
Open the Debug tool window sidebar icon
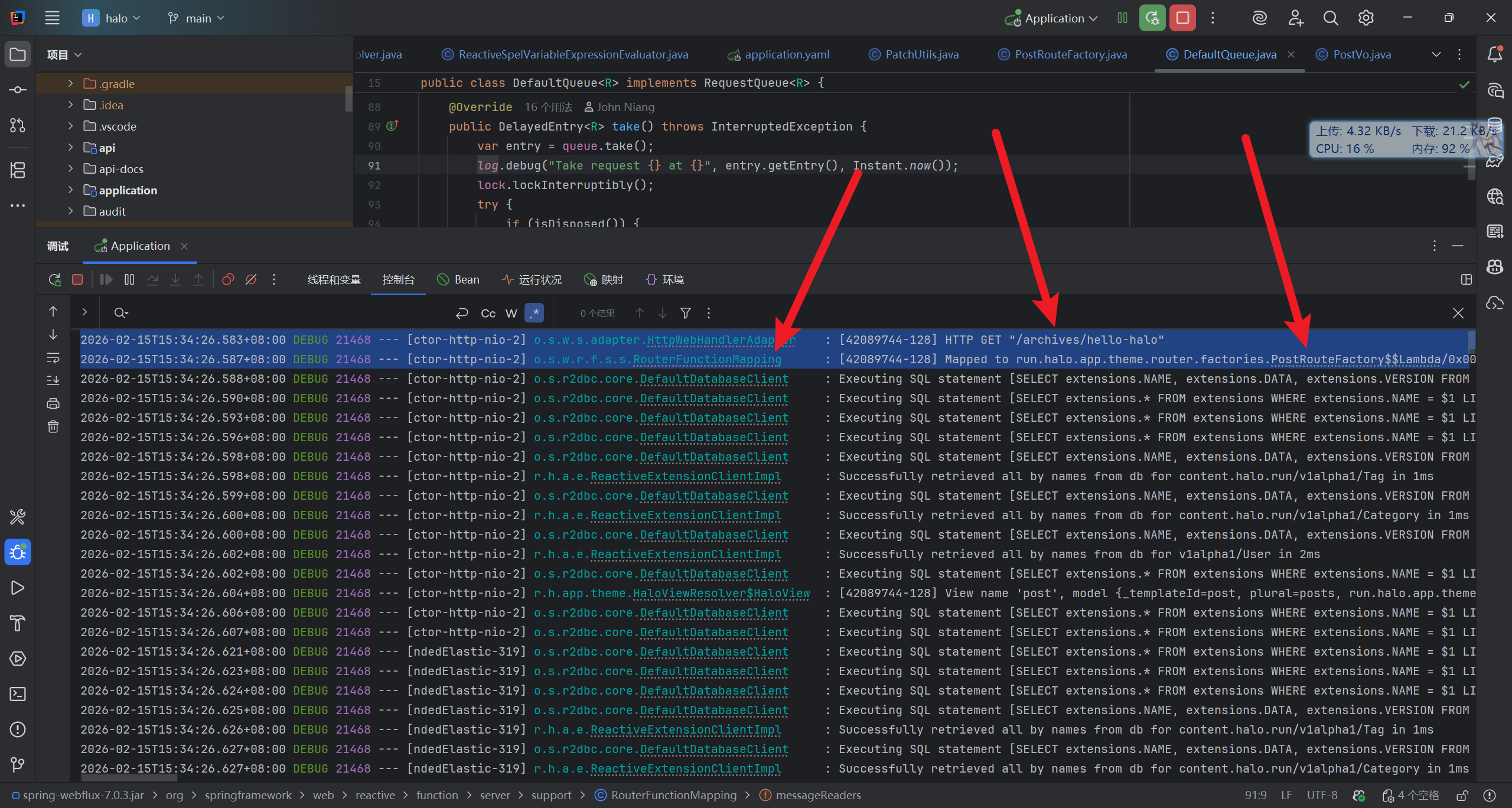click(18, 552)
